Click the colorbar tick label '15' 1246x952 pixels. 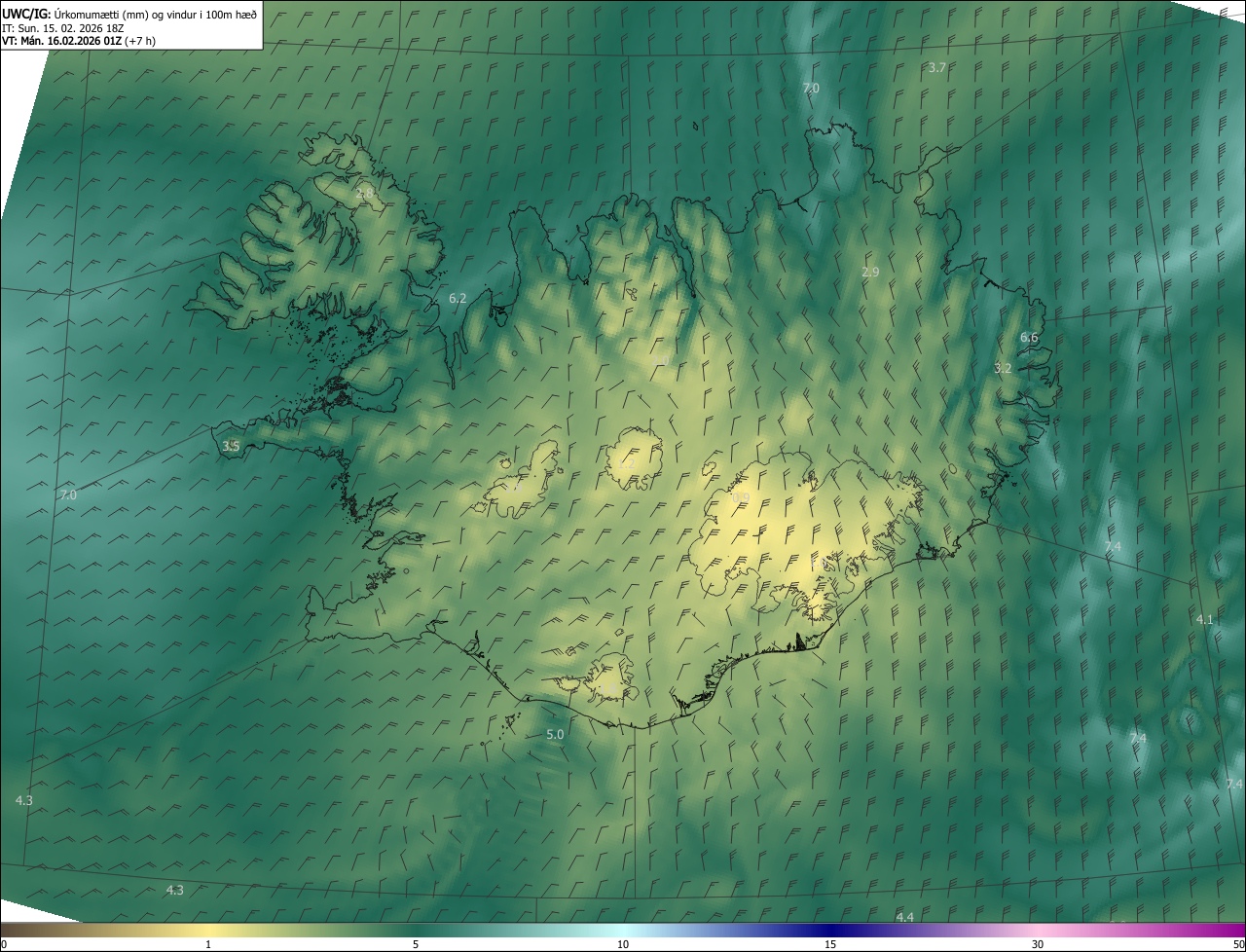tap(830, 945)
